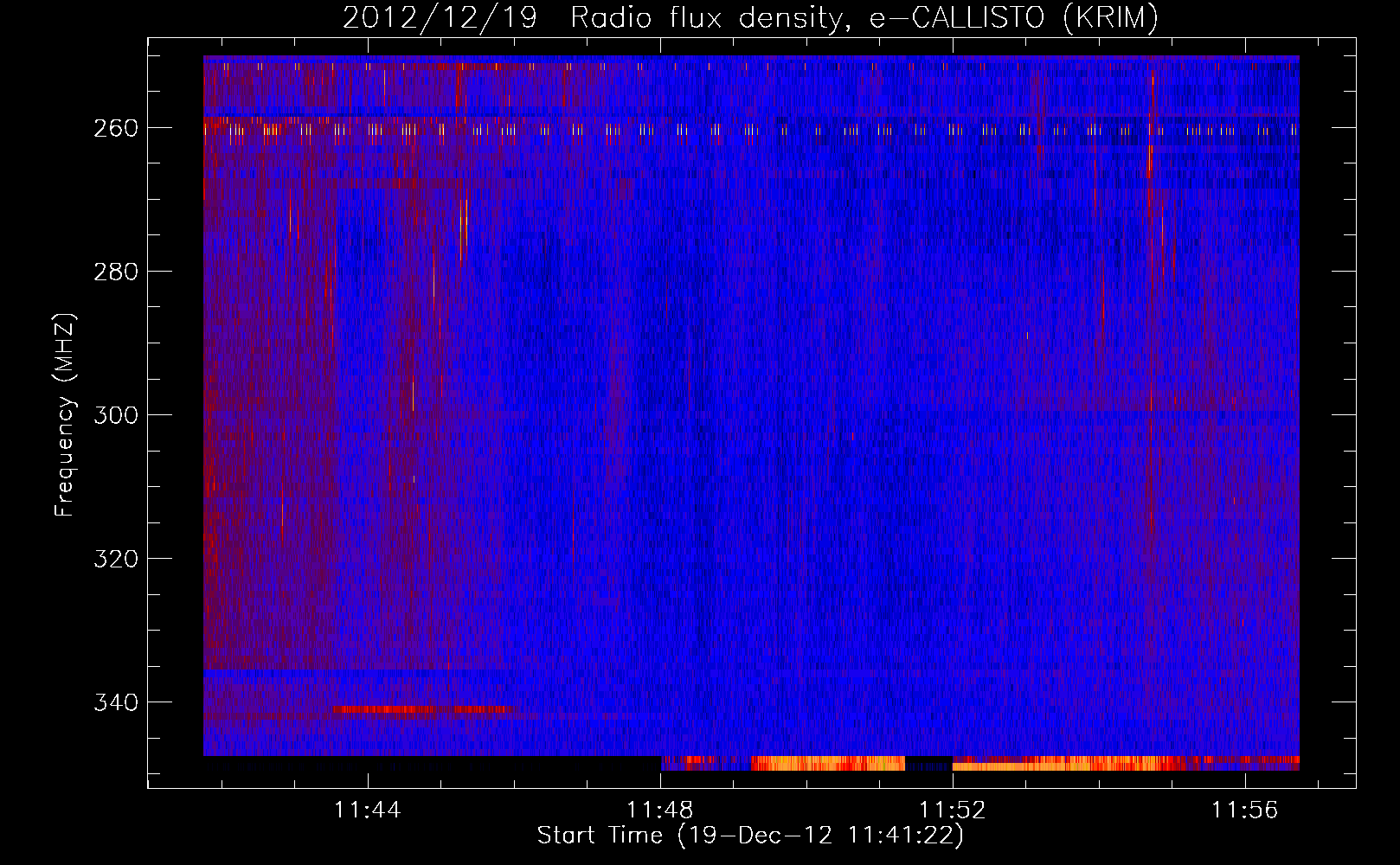Click the plot title '2012/12/19 Radio flux density, e-CALLISTO (KRIM)'

(750, 18)
